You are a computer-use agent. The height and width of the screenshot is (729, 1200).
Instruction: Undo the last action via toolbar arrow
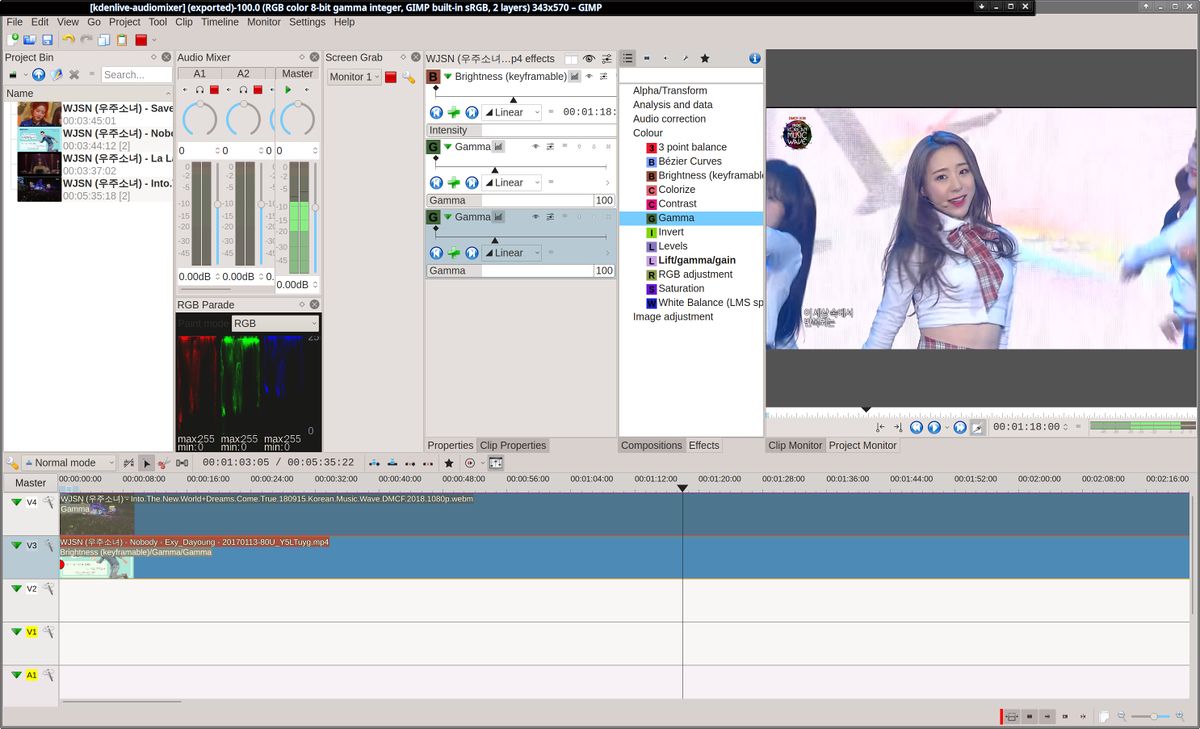click(68, 40)
